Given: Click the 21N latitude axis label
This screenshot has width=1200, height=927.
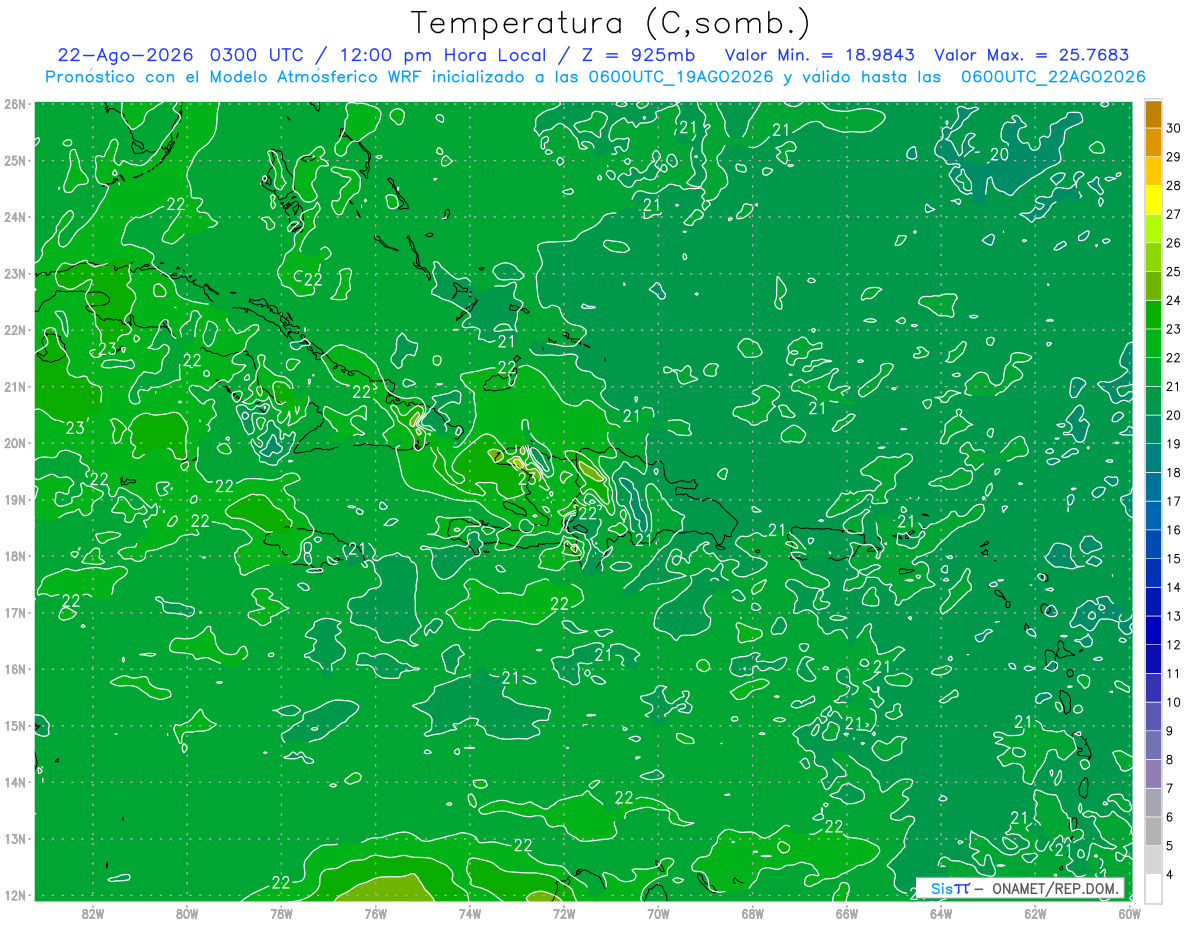Looking at the screenshot, I should tap(15, 386).
